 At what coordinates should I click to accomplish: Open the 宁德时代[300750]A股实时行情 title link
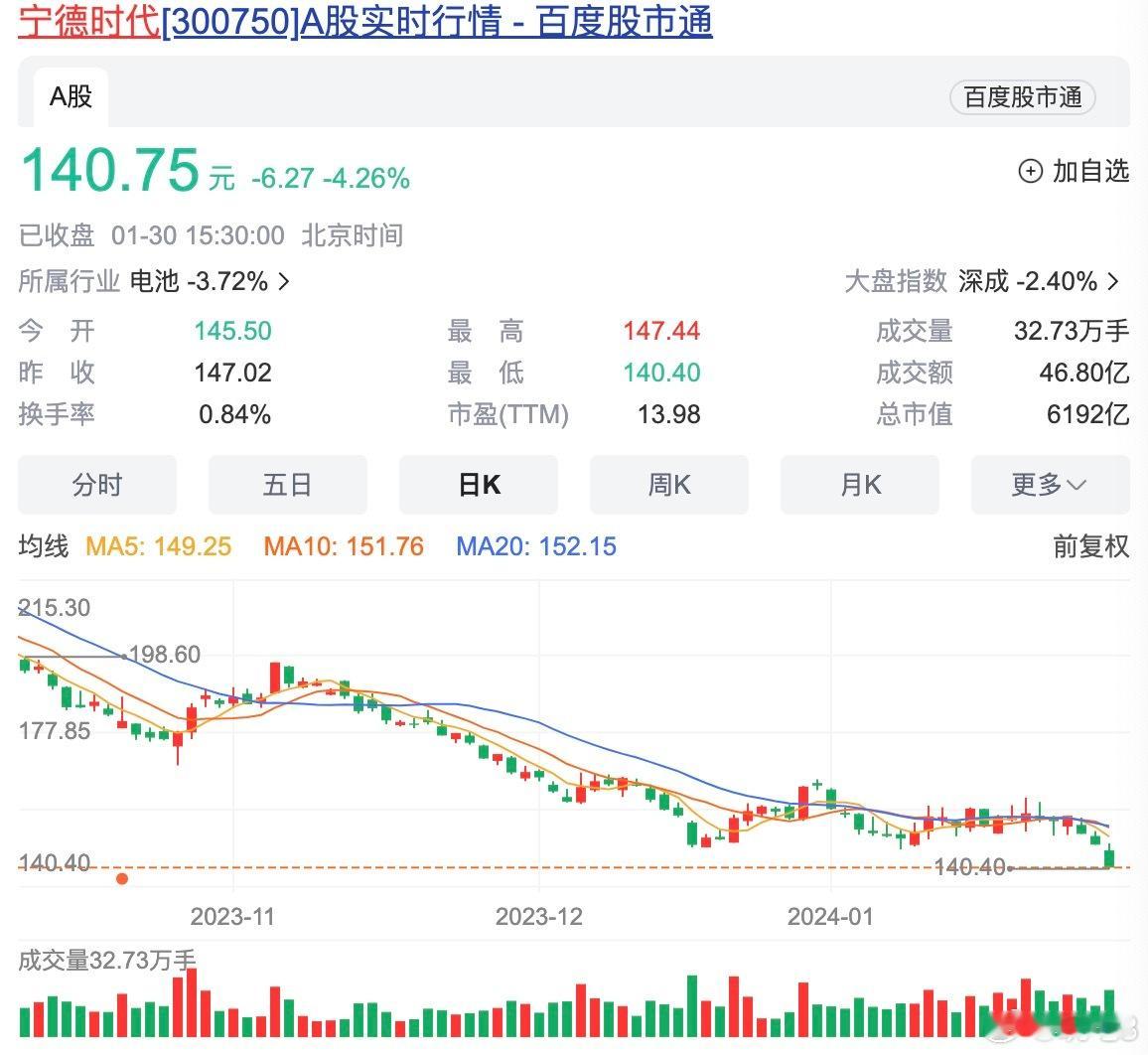tap(364, 21)
